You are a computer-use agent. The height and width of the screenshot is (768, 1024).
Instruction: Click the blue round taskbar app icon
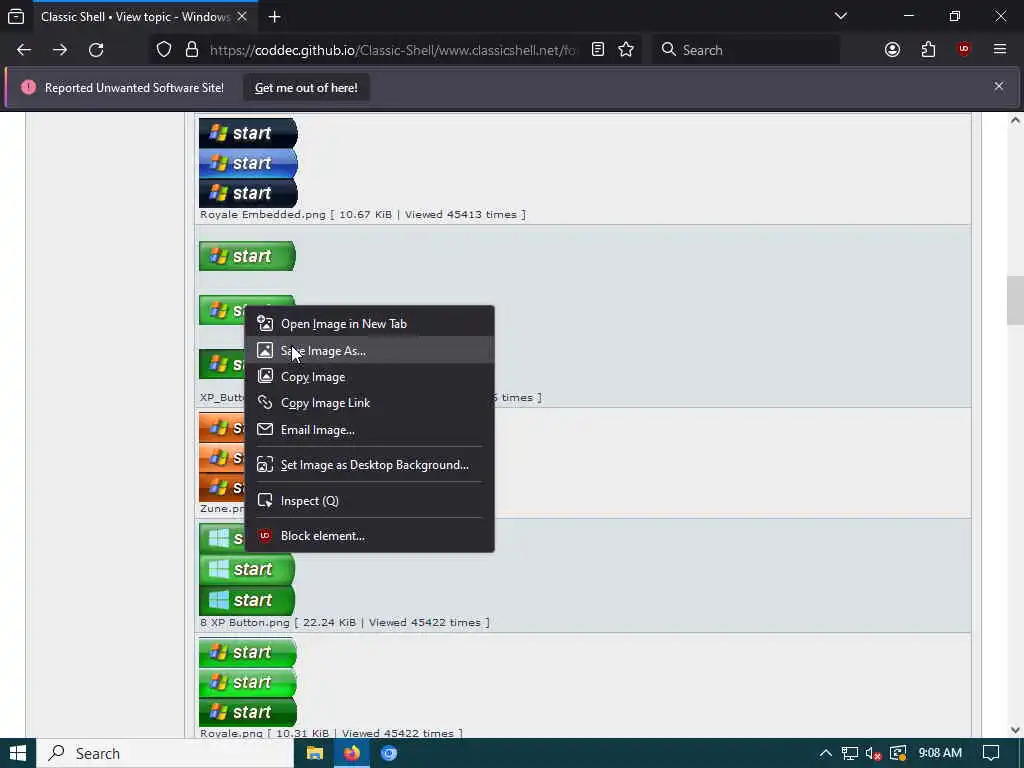tap(389, 754)
